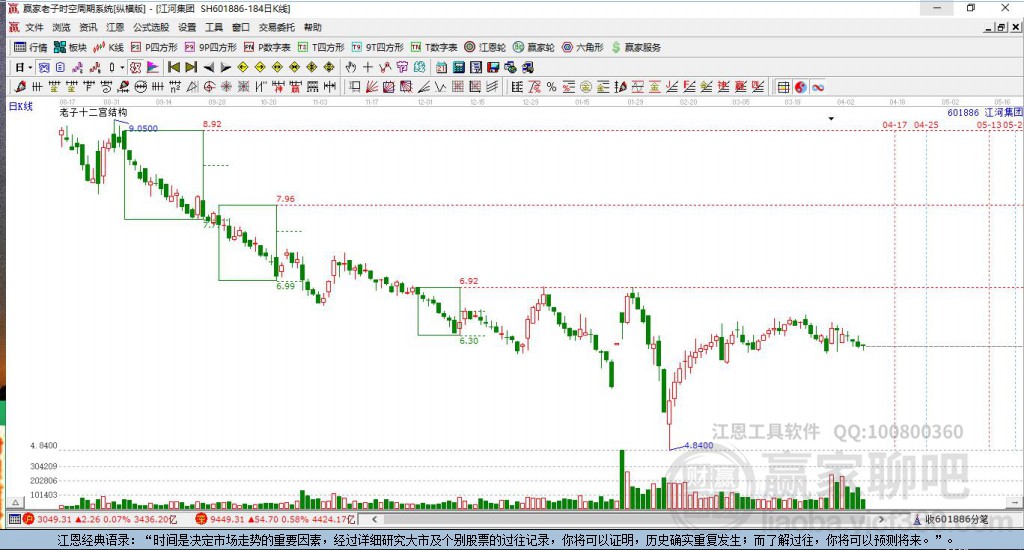Open the 行情 quotes view
This screenshot has height=550, width=1024.
pyautogui.click(x=31, y=47)
